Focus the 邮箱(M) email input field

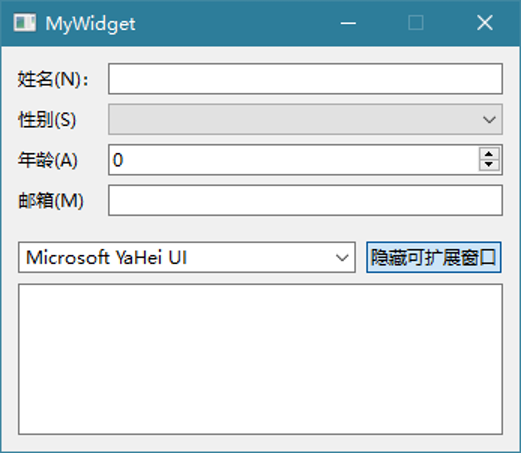tap(305, 200)
